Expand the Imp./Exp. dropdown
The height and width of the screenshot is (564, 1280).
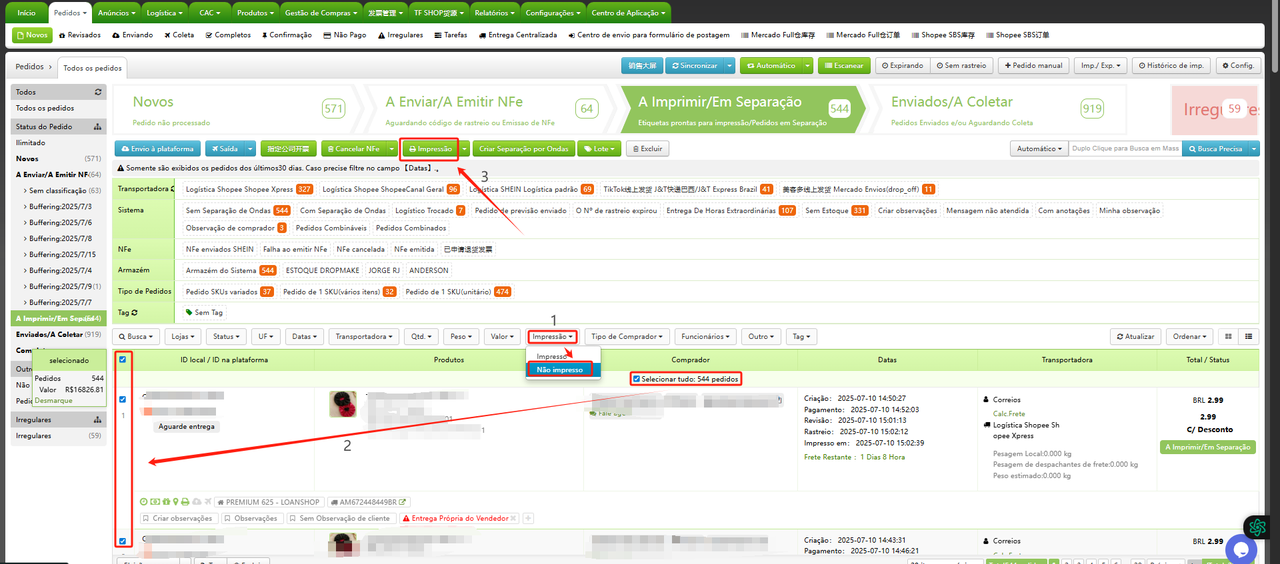(1100, 66)
